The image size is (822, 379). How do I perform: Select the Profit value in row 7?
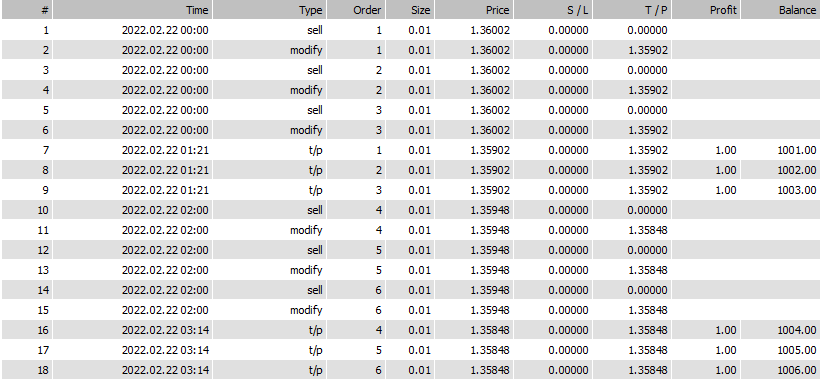726,150
